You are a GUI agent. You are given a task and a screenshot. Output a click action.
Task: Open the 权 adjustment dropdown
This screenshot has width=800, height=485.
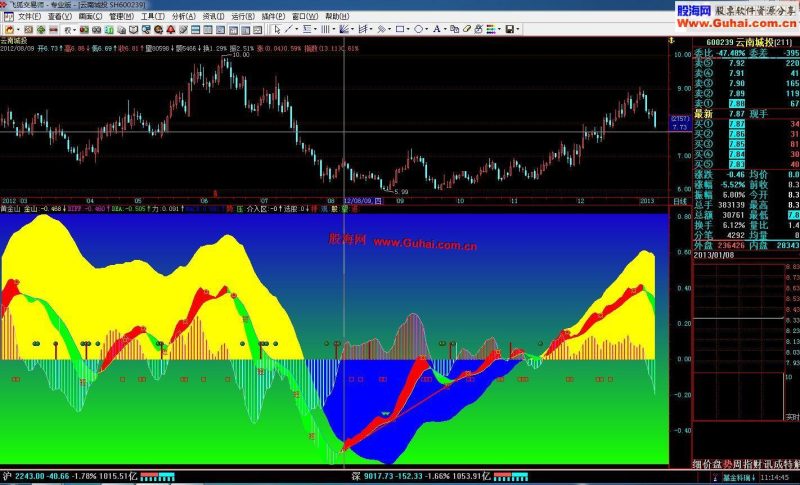[x=70, y=30]
